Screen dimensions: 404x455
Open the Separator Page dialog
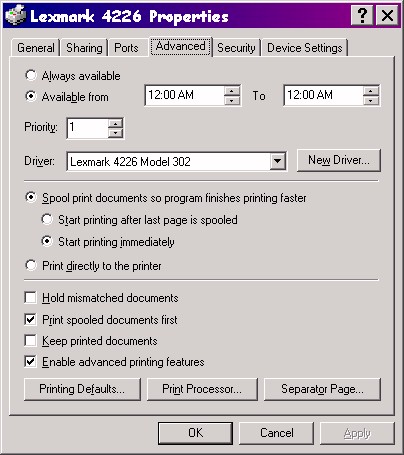[x=322, y=389]
